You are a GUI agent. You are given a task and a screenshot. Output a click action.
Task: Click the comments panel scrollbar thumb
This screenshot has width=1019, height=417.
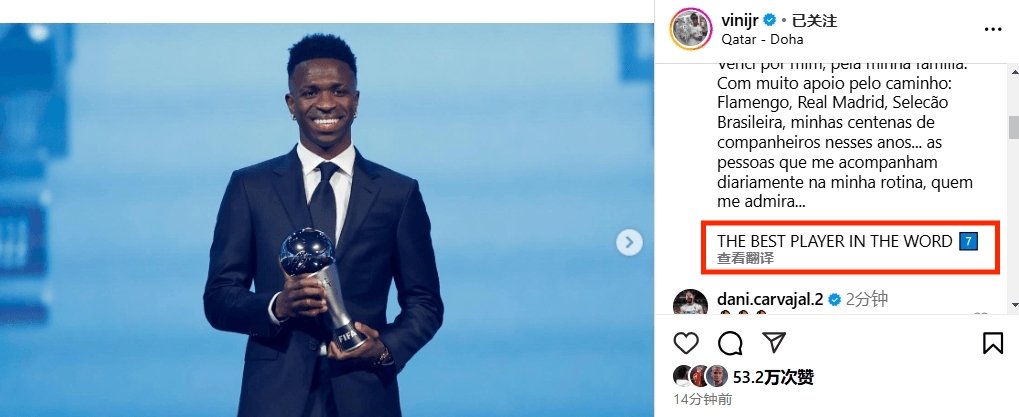point(1012,127)
